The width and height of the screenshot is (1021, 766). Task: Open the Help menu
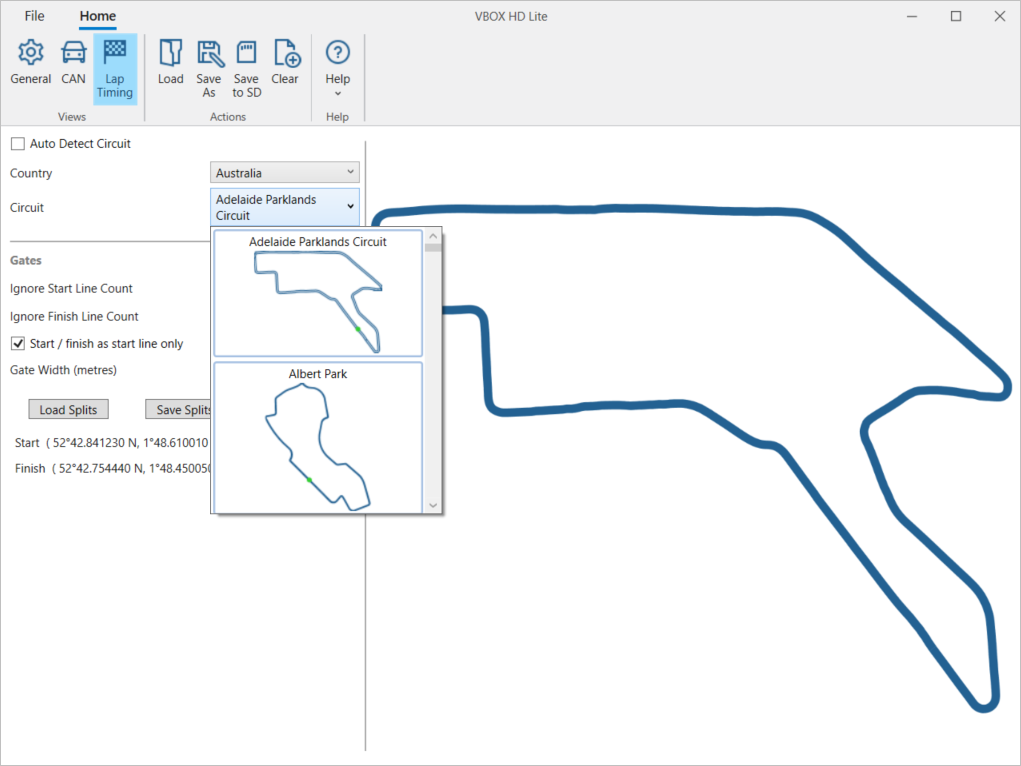(x=337, y=69)
